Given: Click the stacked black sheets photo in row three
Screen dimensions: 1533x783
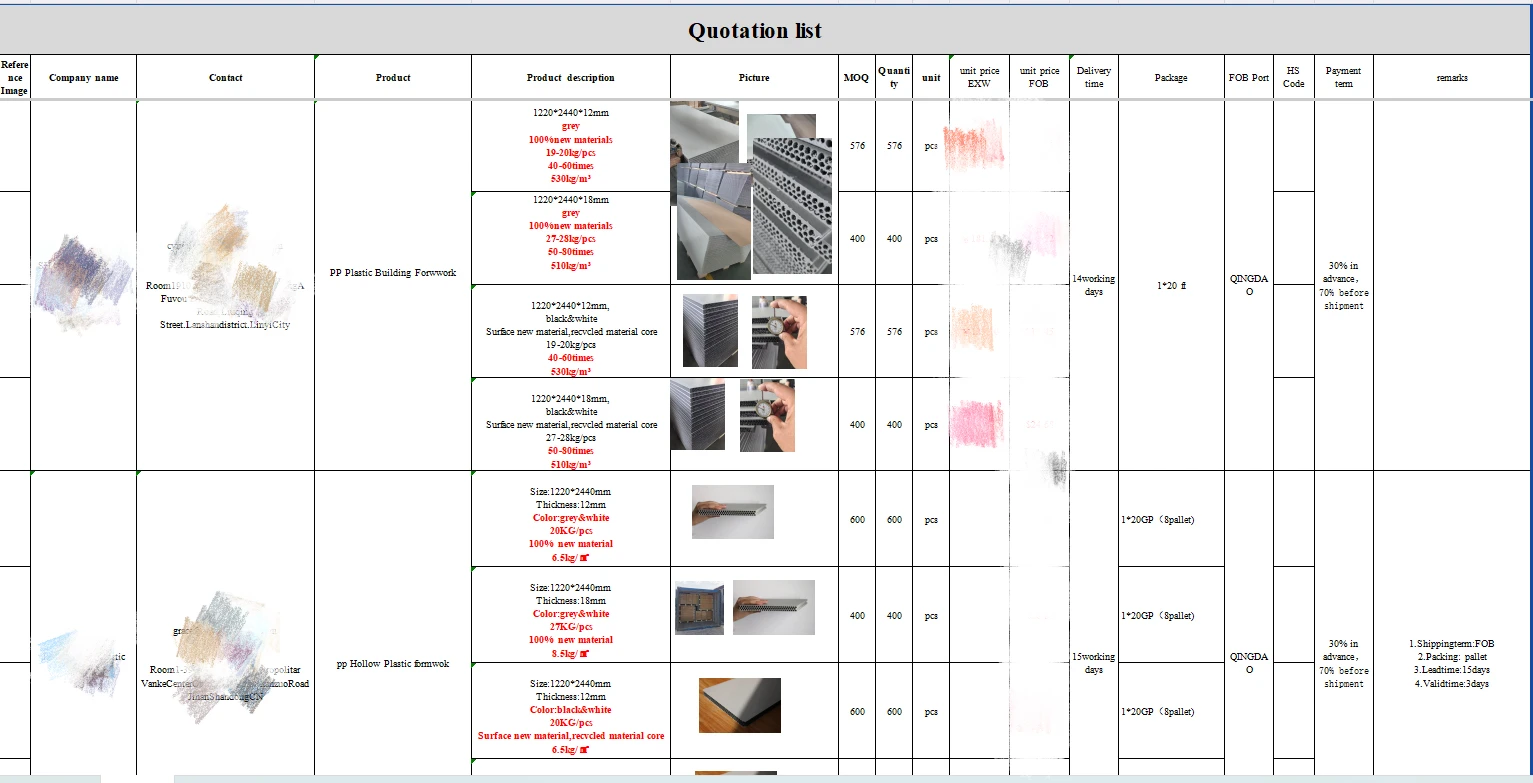Looking at the screenshot, I should (x=710, y=331).
